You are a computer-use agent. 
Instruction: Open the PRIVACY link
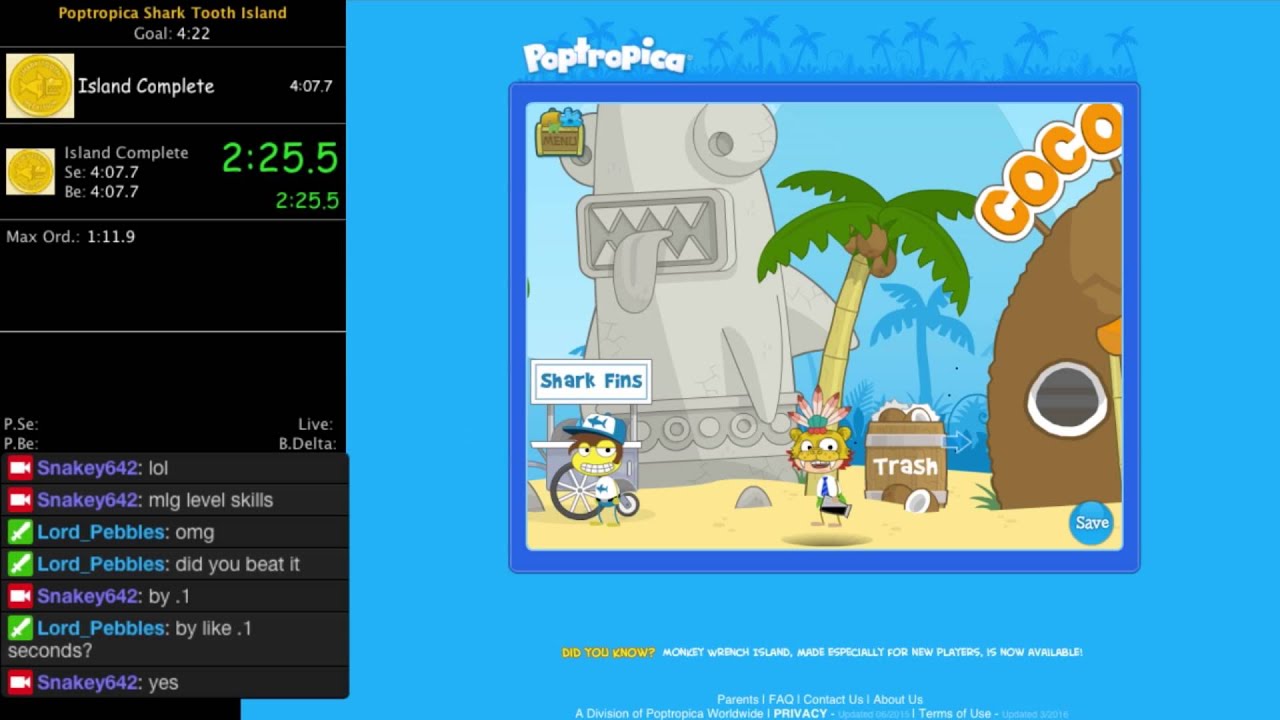pyautogui.click(x=800, y=713)
